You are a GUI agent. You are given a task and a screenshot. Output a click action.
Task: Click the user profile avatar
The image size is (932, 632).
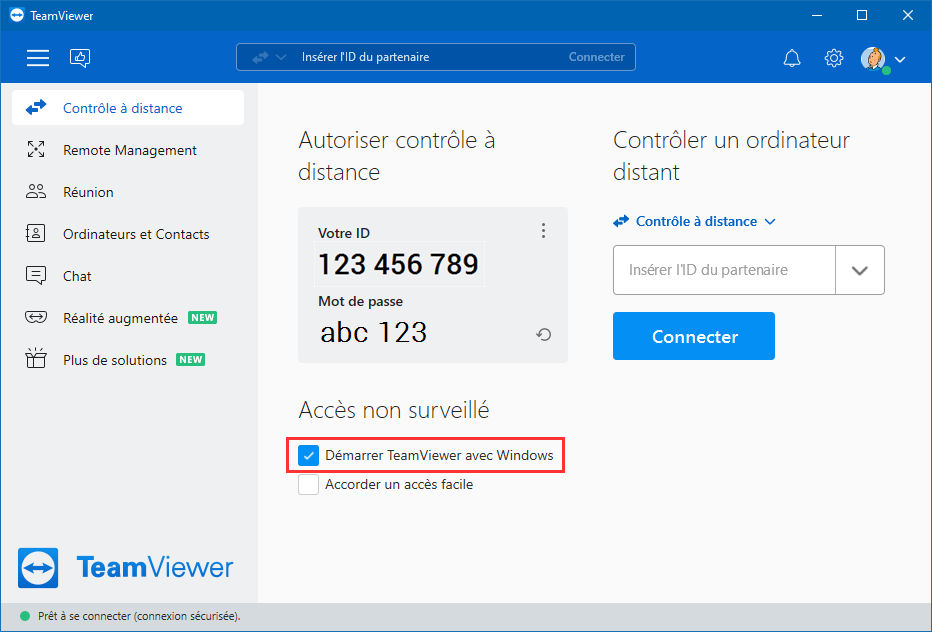(x=873, y=58)
